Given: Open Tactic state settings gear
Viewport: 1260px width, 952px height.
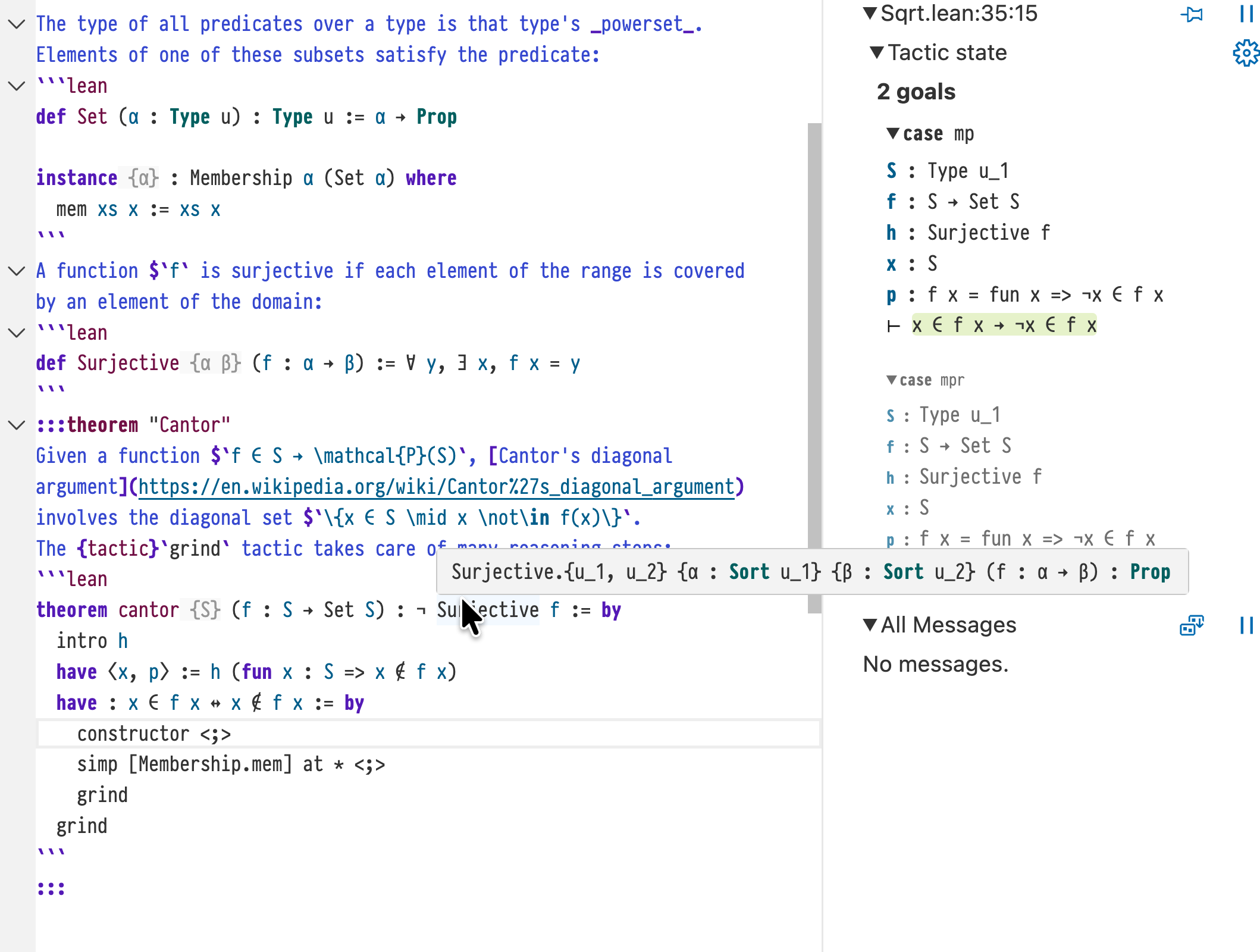Looking at the screenshot, I should (1246, 54).
